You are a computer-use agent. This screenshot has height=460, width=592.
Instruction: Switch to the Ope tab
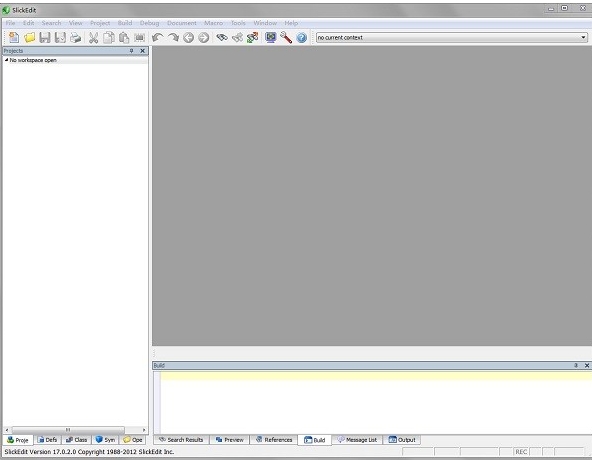click(x=133, y=440)
